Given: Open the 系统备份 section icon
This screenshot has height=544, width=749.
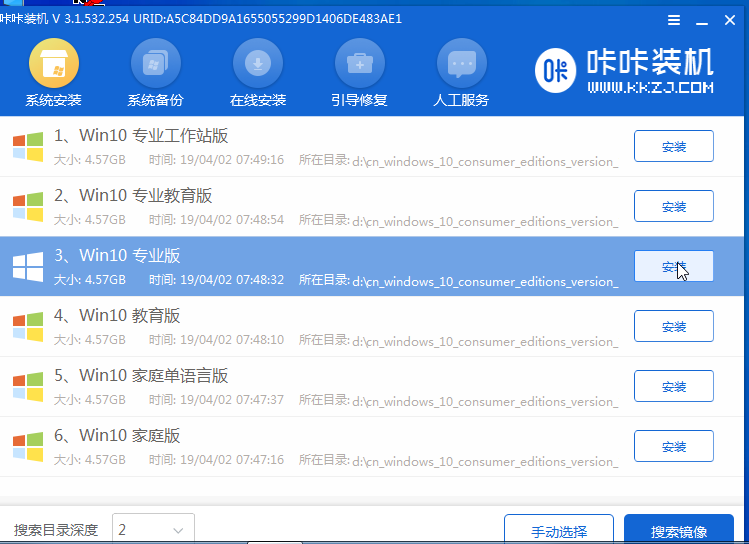Looking at the screenshot, I should tap(156, 63).
